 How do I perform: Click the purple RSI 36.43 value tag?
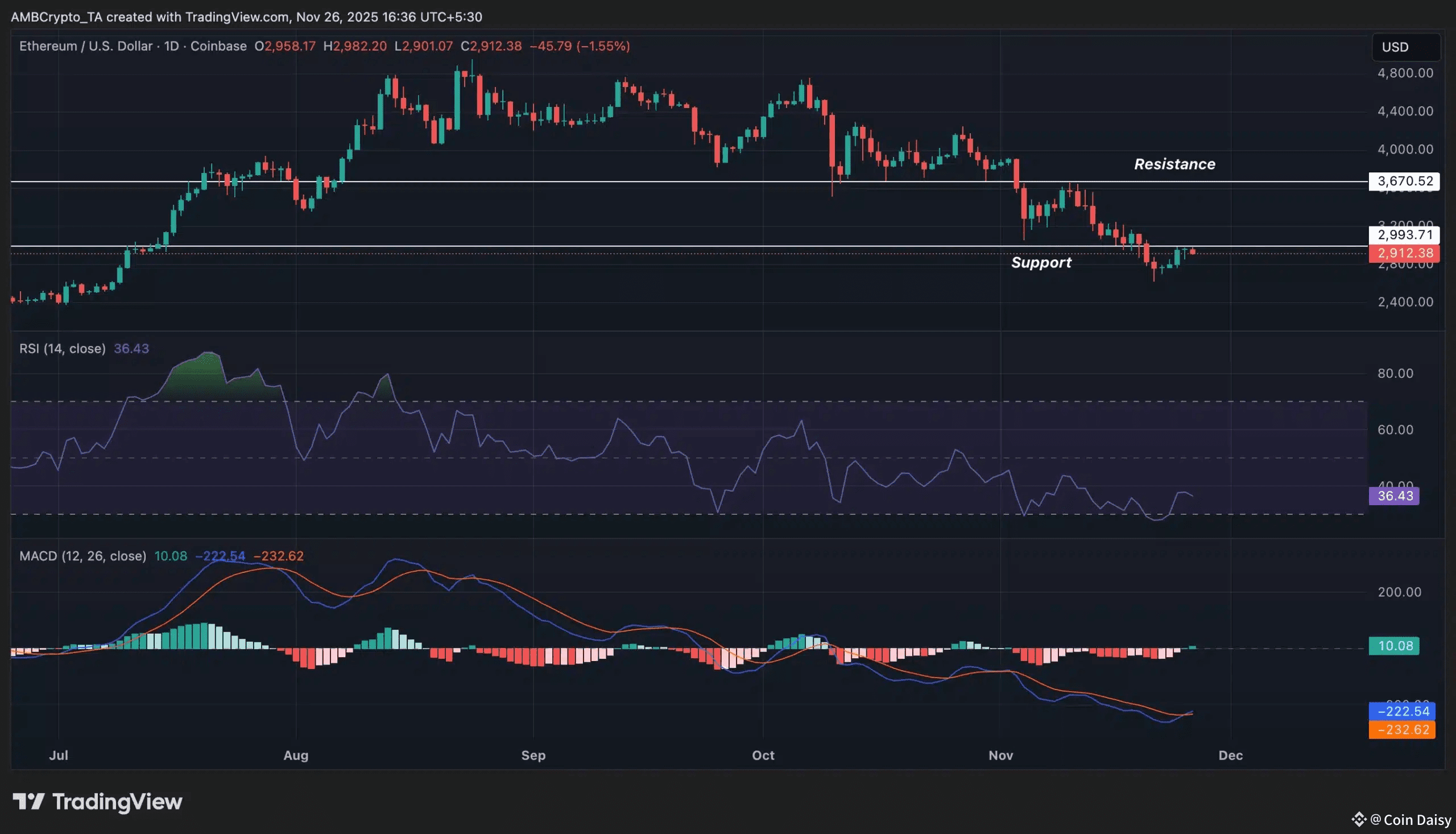(x=1393, y=496)
